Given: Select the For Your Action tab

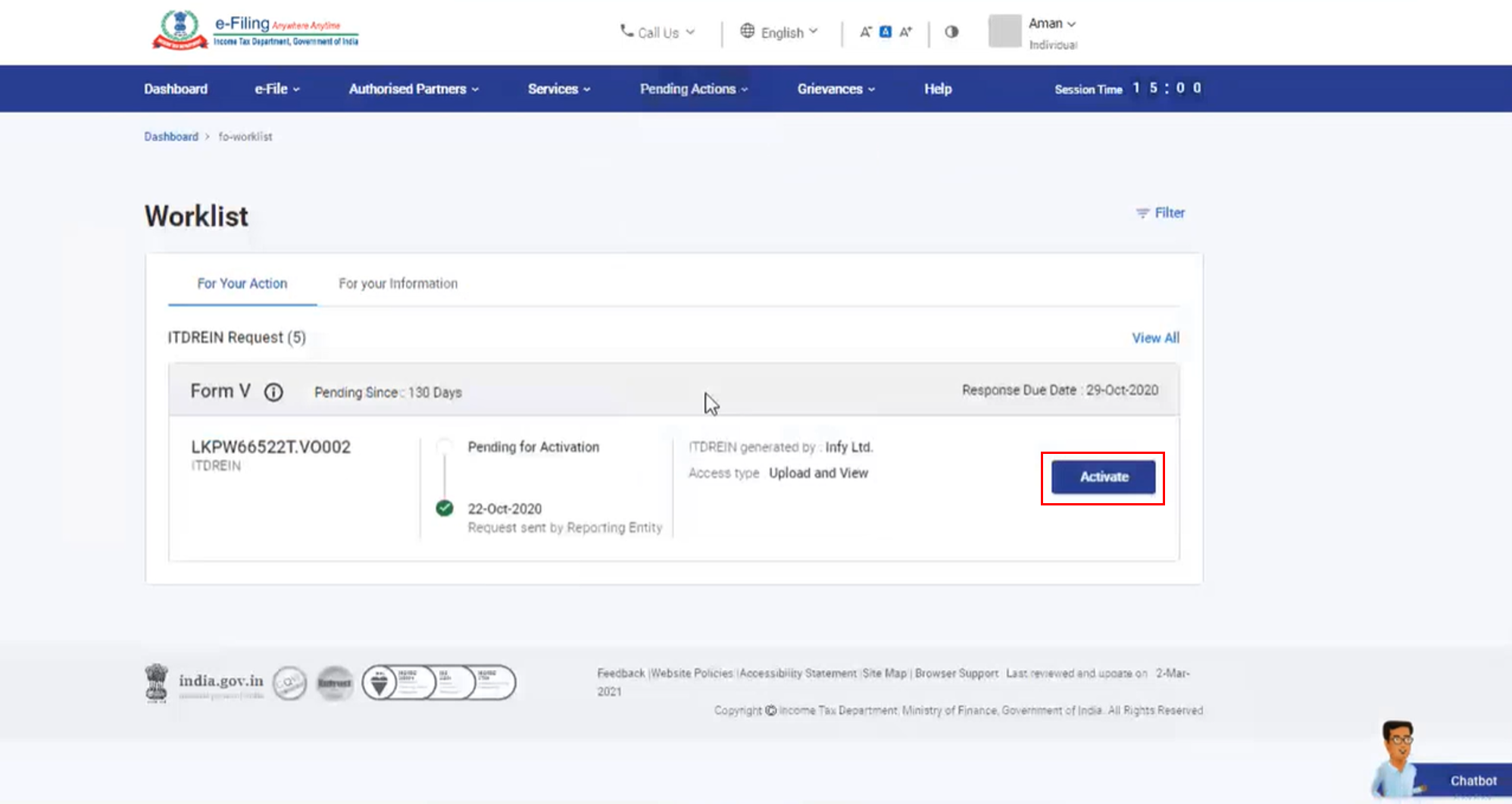Looking at the screenshot, I should pos(242,283).
